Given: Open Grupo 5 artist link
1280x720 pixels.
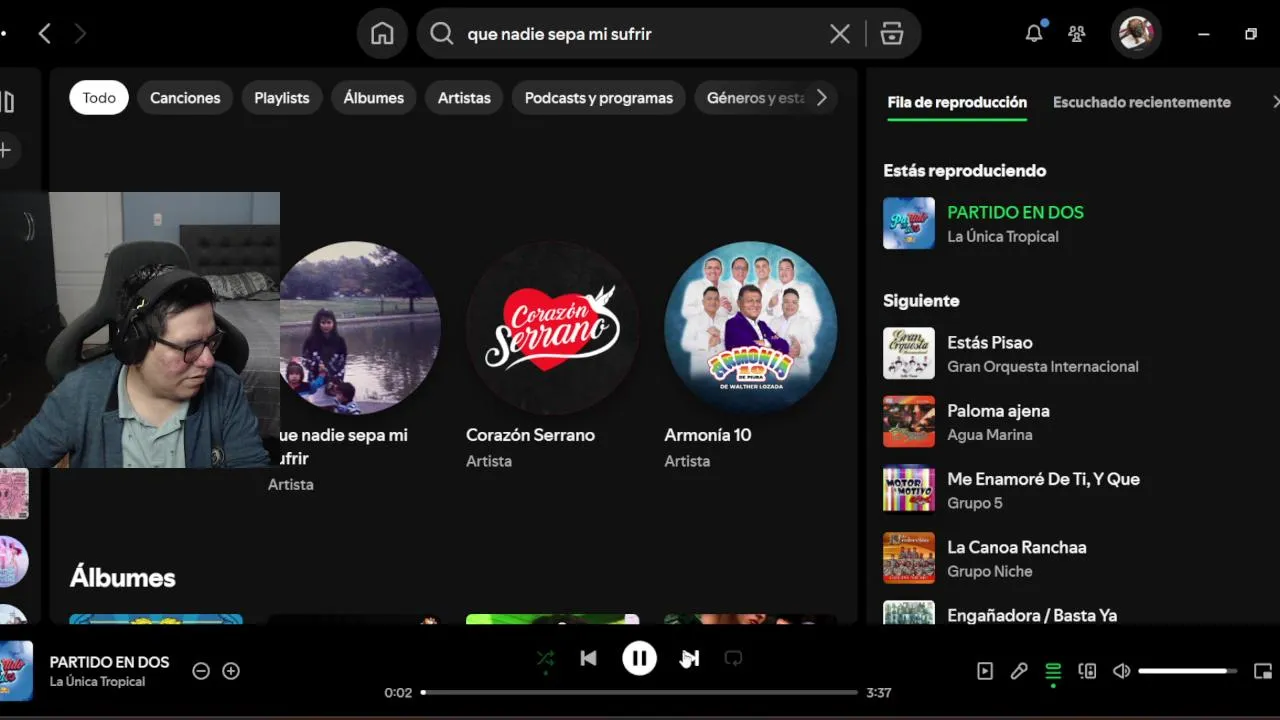Looking at the screenshot, I should click(x=975, y=503).
